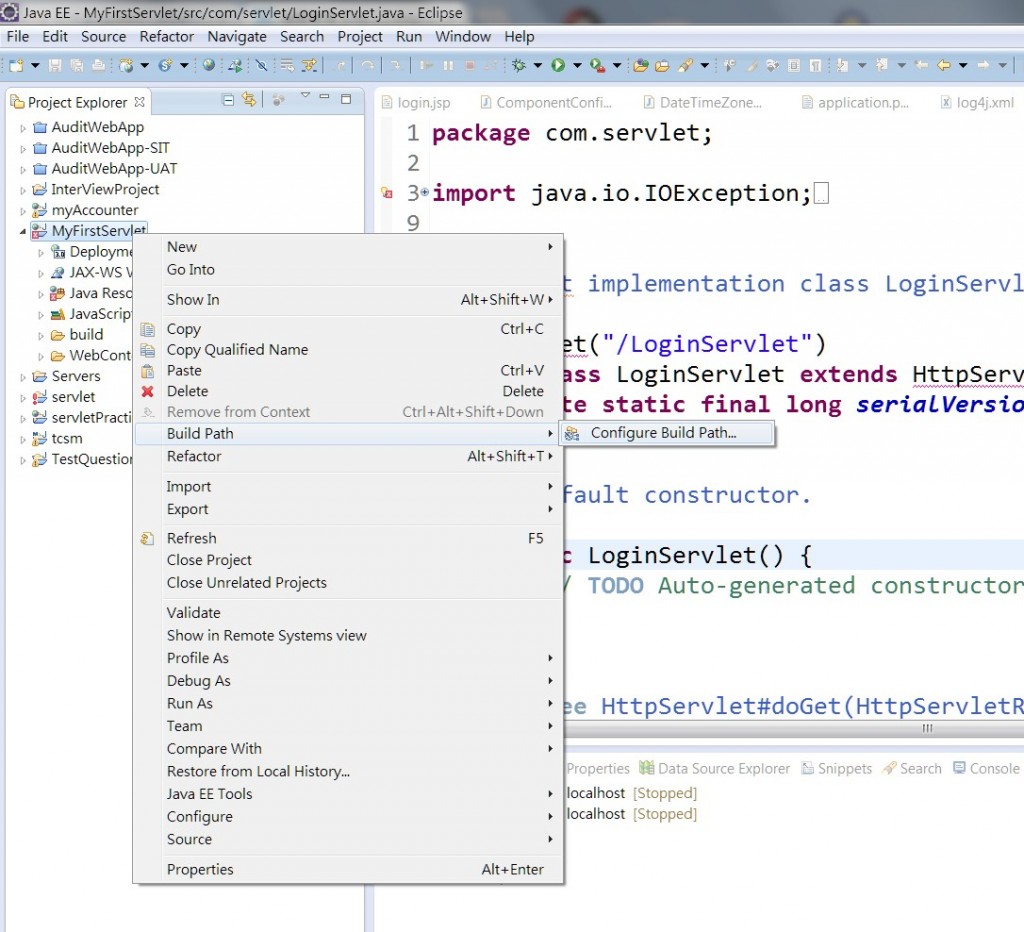
Task: Click the Run Last Tool red toolbox icon
Action: tap(597, 65)
